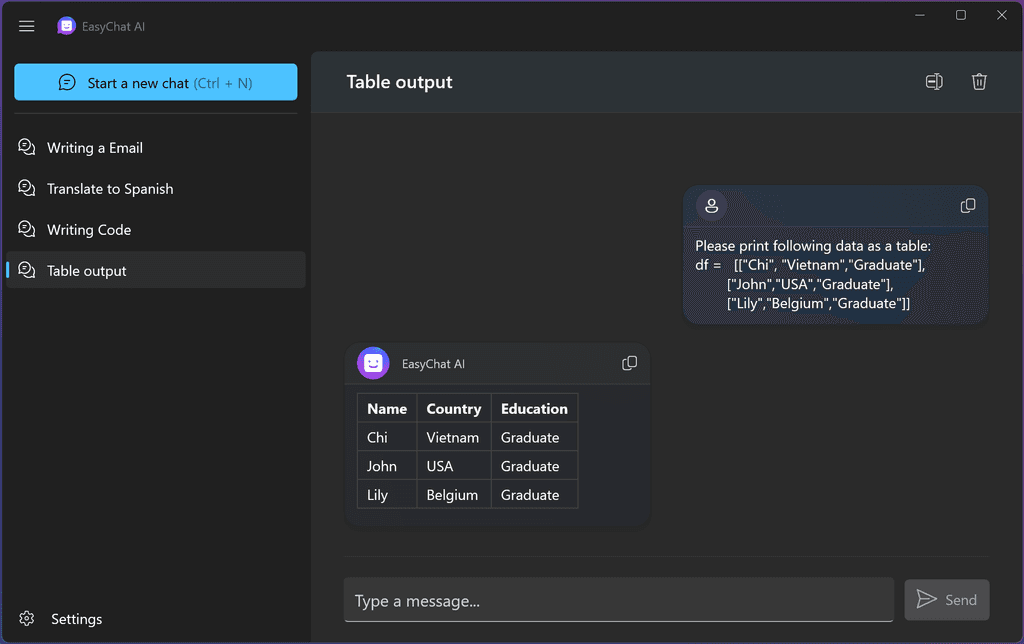Start a new chat

[x=155, y=82]
